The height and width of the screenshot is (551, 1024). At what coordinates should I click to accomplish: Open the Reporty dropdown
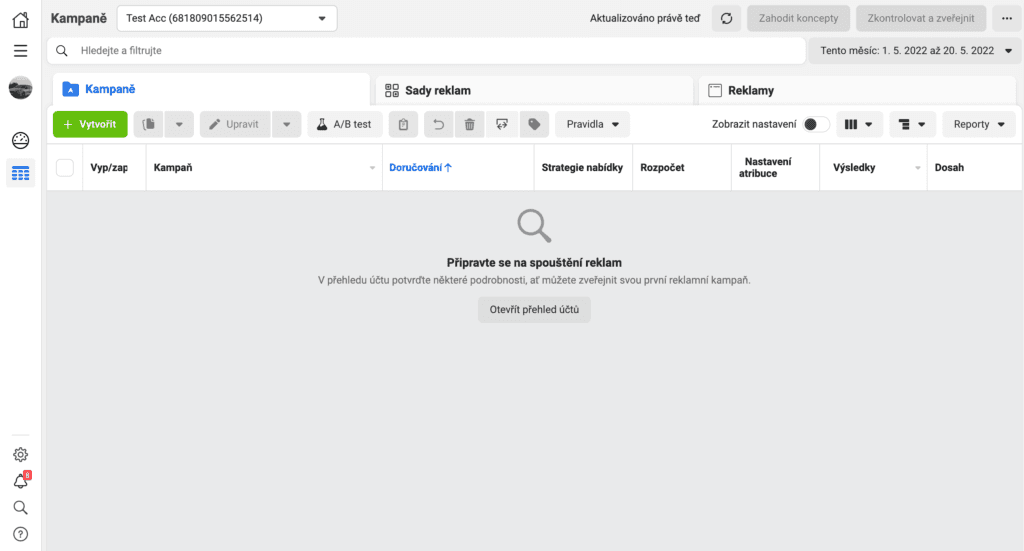coord(978,124)
